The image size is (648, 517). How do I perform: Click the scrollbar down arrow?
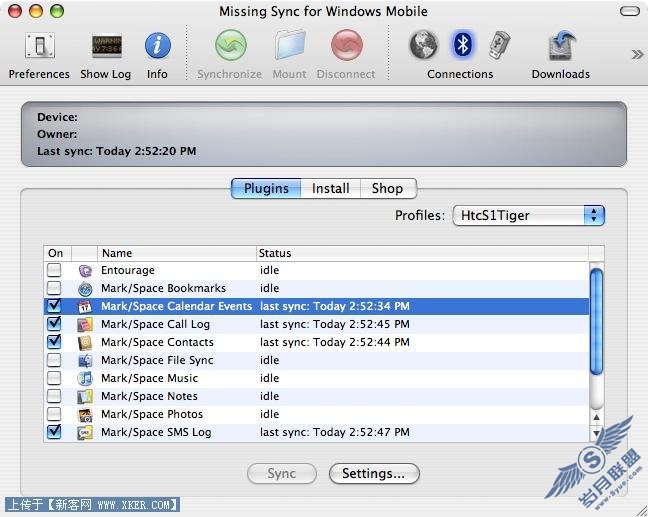[596, 433]
